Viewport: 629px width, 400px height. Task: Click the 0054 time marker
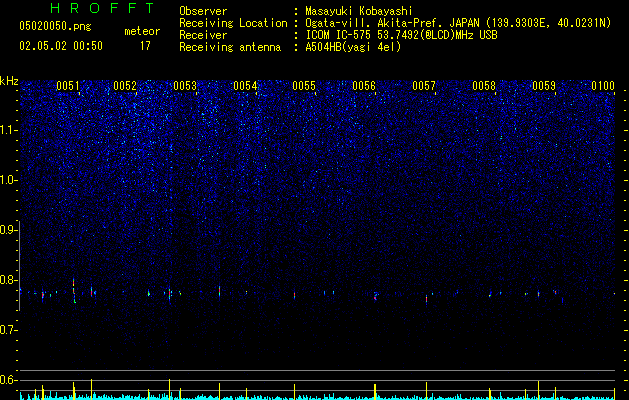[245, 86]
